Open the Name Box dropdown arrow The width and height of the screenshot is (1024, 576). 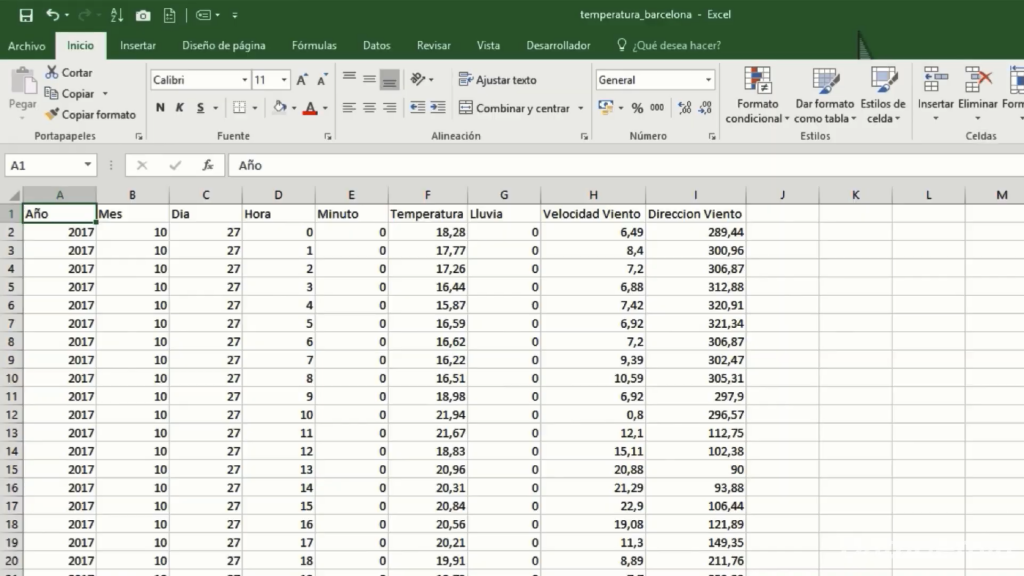coord(88,165)
